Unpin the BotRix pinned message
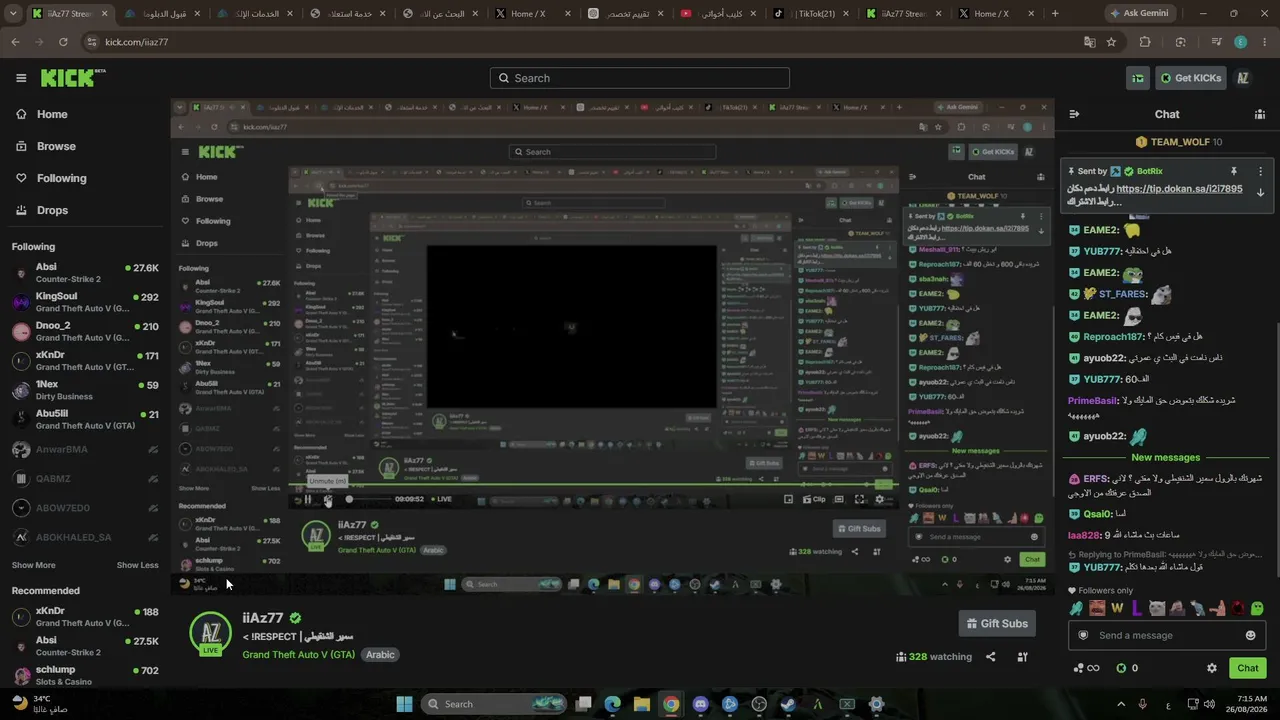 [x=1234, y=171]
